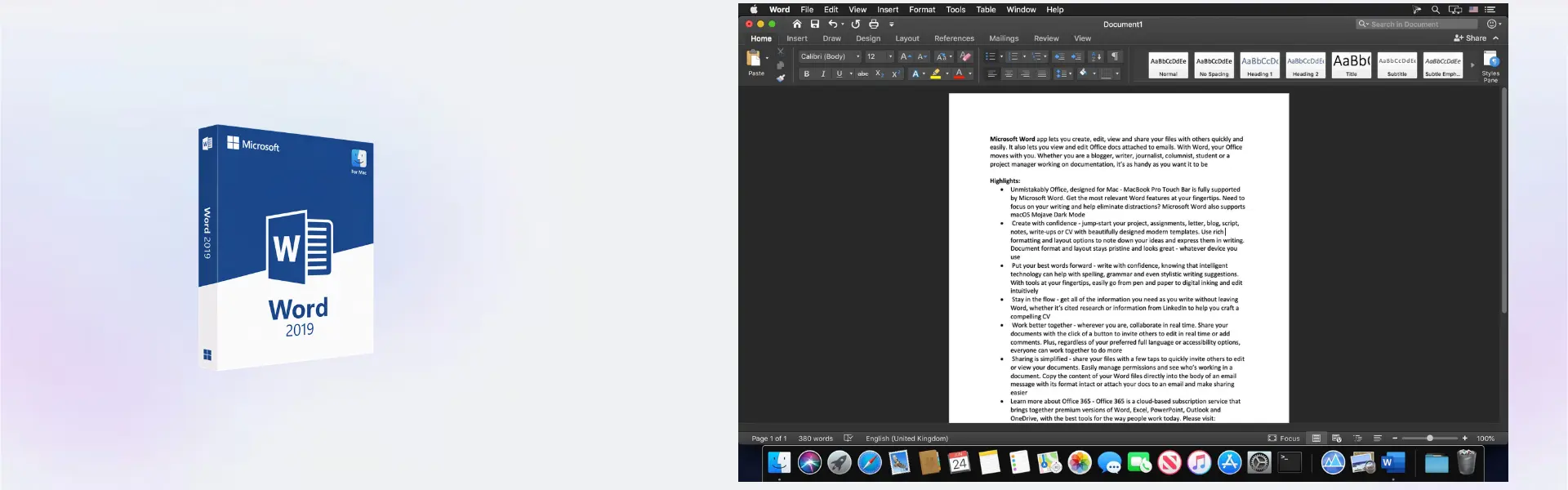Click the 380 words count

tap(815, 439)
